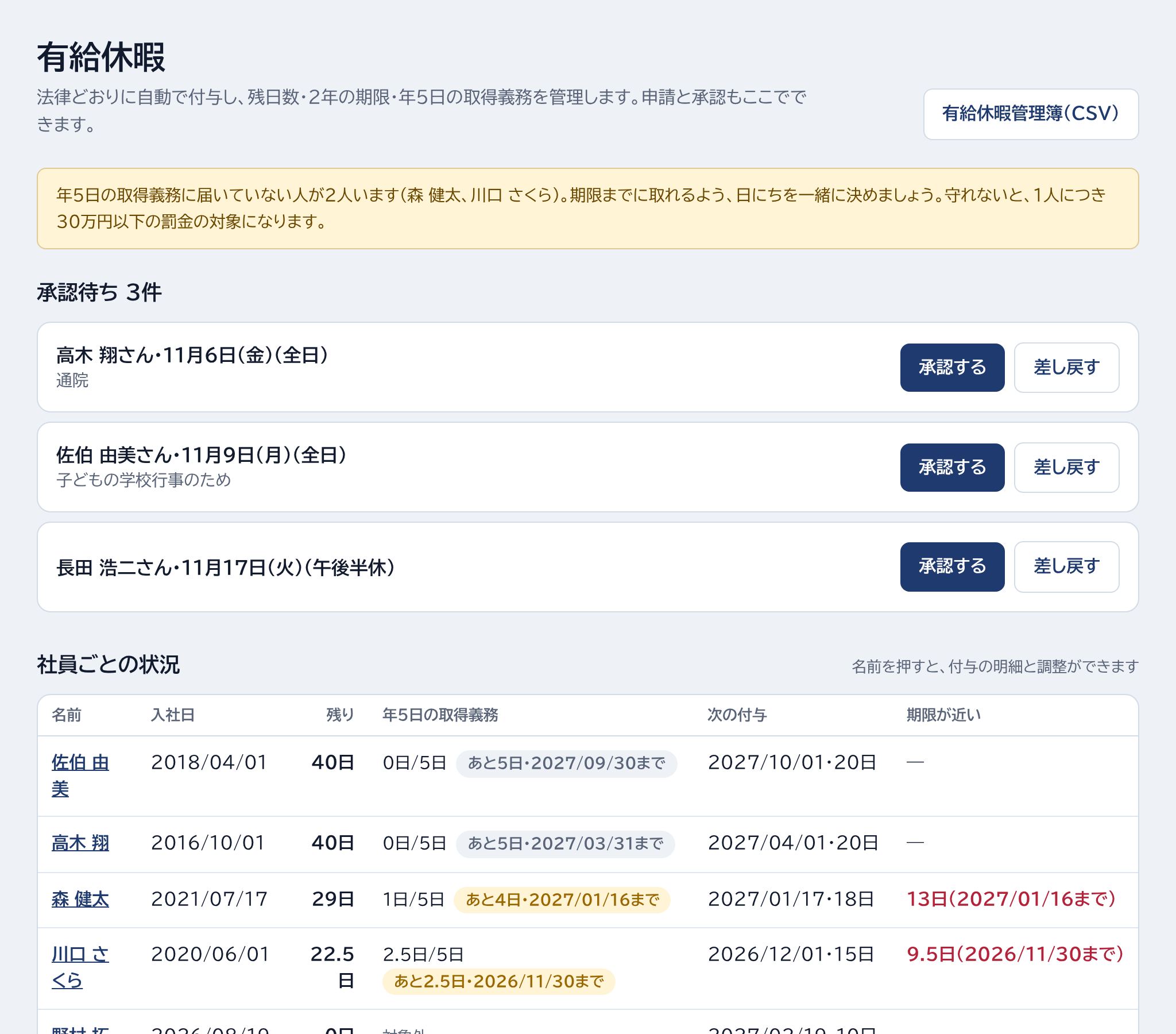Click 森 健太's remaining 29日 value
Viewport: 1176px width, 1034px height.
tap(333, 899)
